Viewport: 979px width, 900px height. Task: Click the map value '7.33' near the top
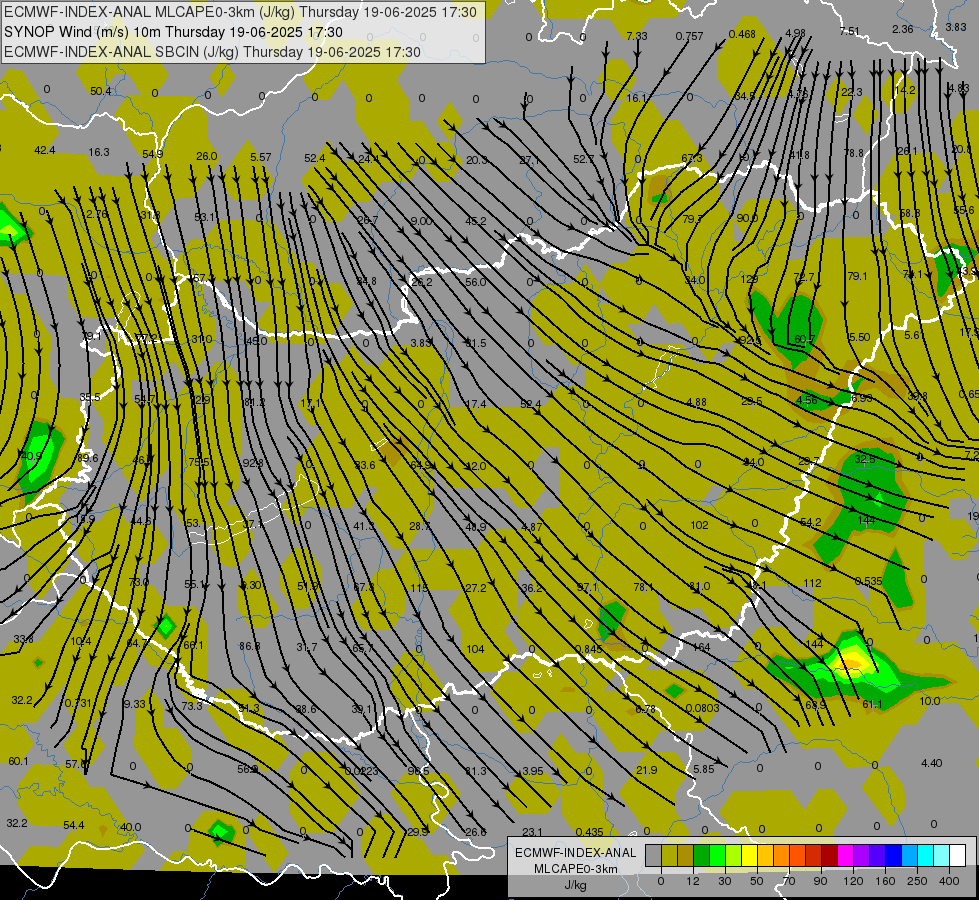[637, 36]
